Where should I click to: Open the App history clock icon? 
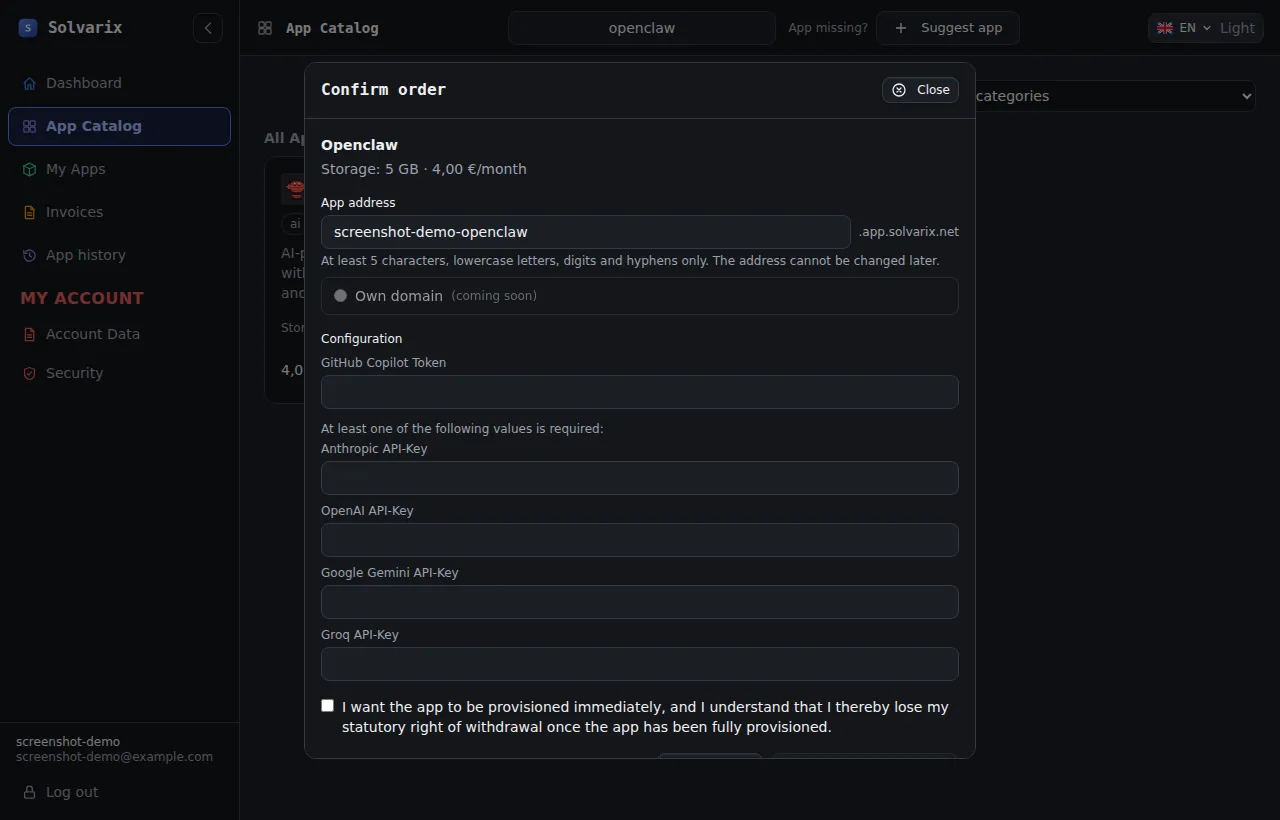click(x=29, y=255)
